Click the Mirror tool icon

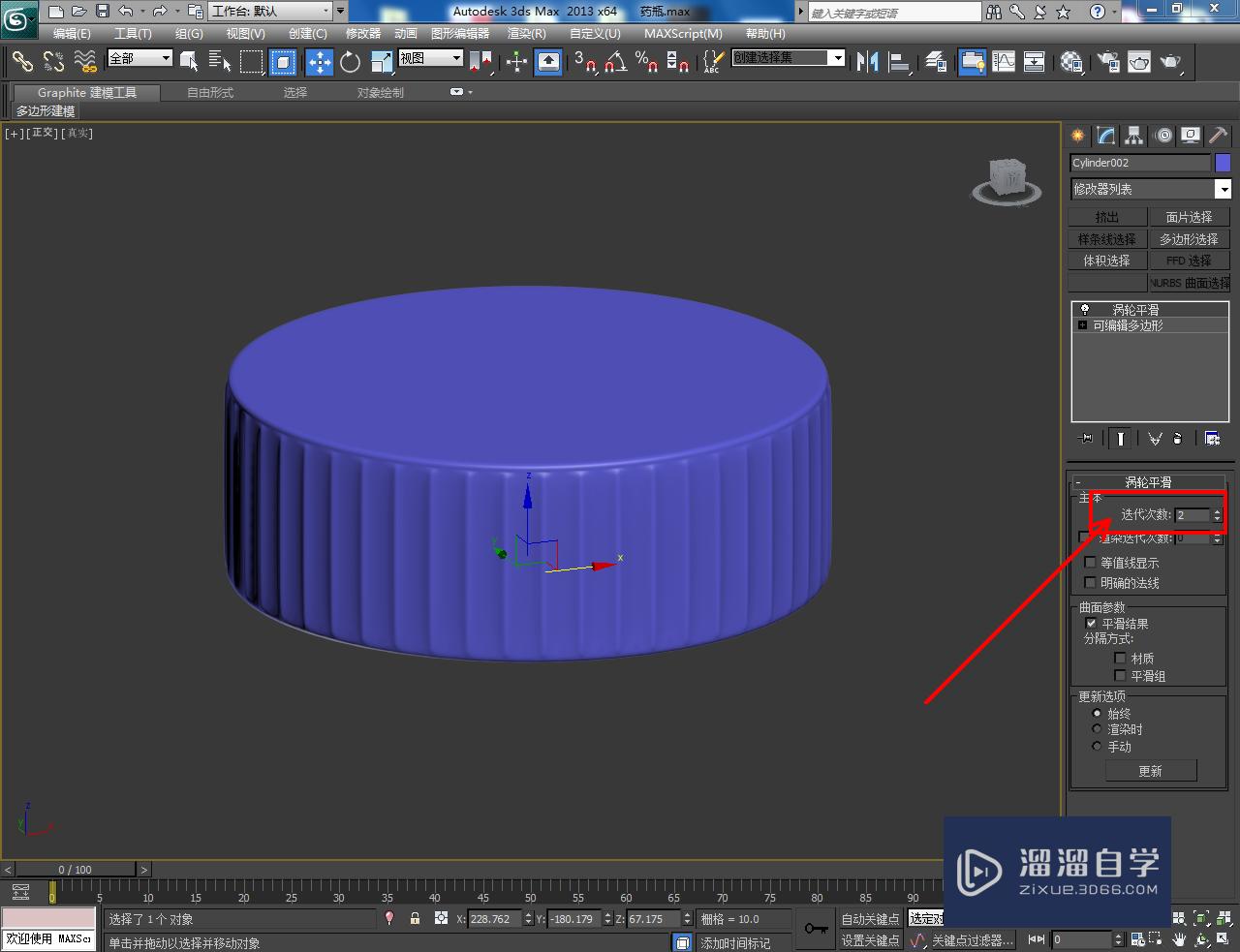867,62
